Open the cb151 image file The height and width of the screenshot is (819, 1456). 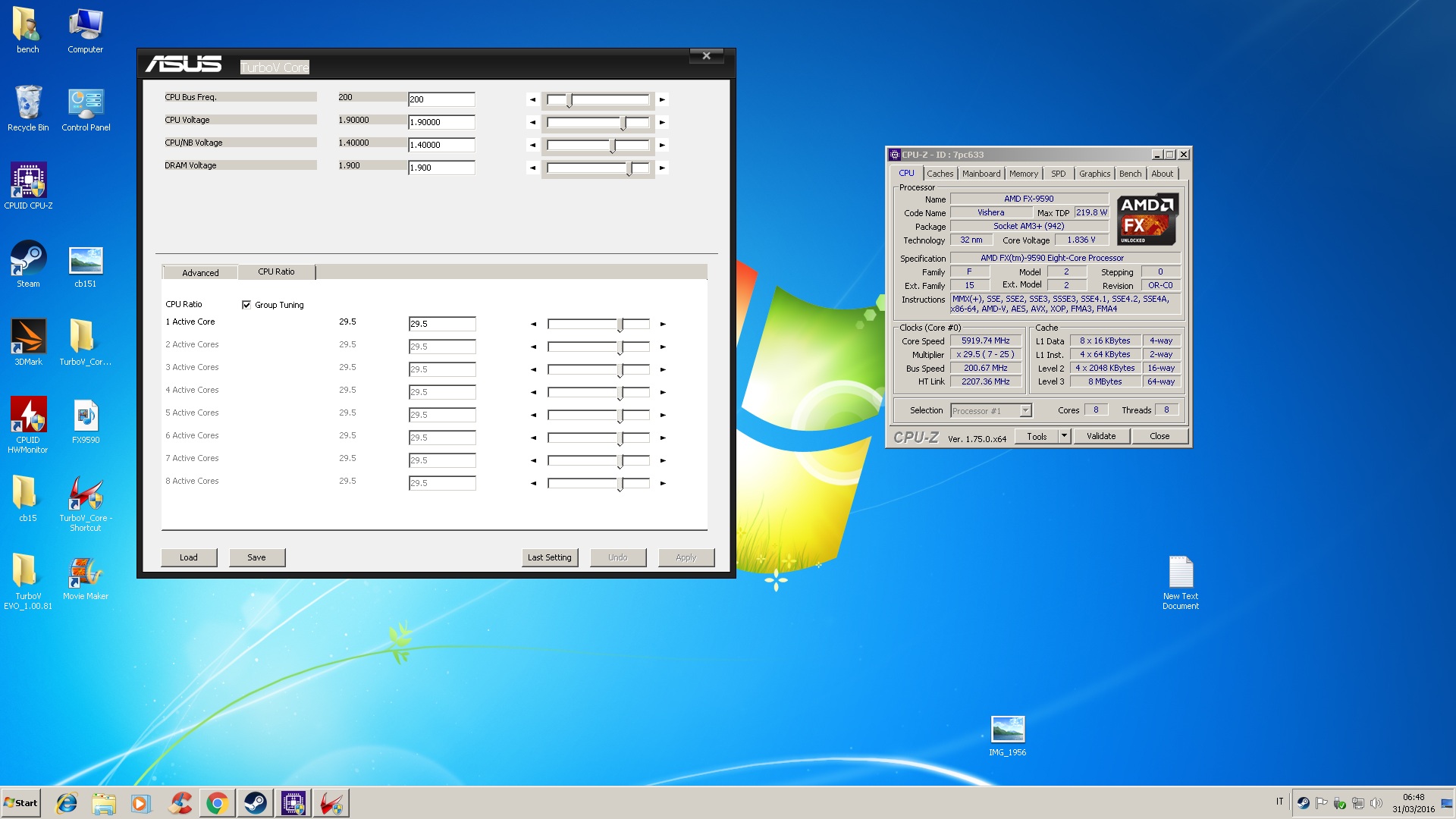85,265
